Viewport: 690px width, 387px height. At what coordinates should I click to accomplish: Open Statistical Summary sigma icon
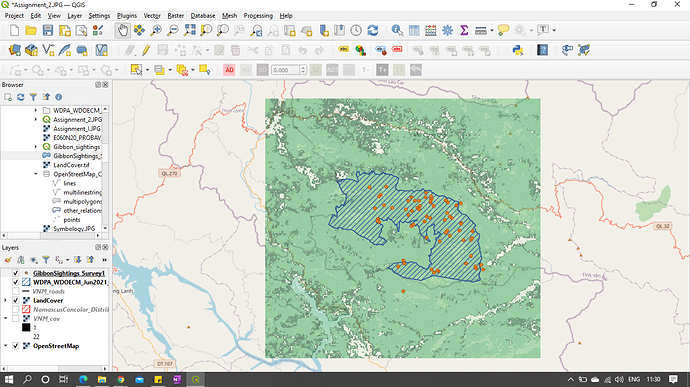pyautogui.click(x=464, y=30)
